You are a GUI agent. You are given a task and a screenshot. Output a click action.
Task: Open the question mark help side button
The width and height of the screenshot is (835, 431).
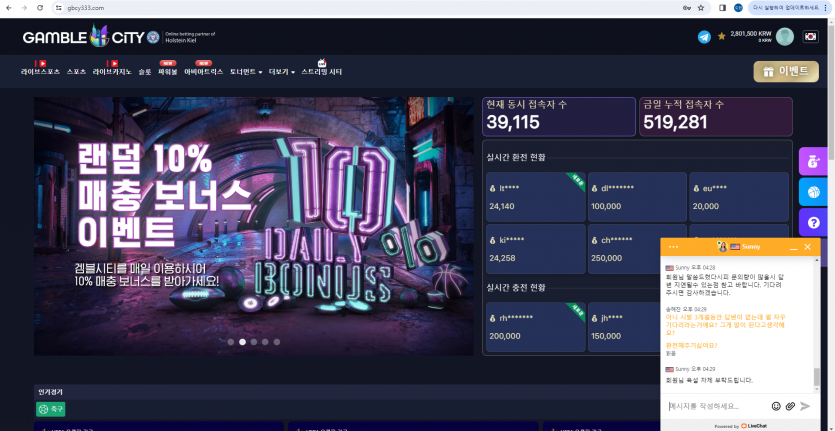813,222
